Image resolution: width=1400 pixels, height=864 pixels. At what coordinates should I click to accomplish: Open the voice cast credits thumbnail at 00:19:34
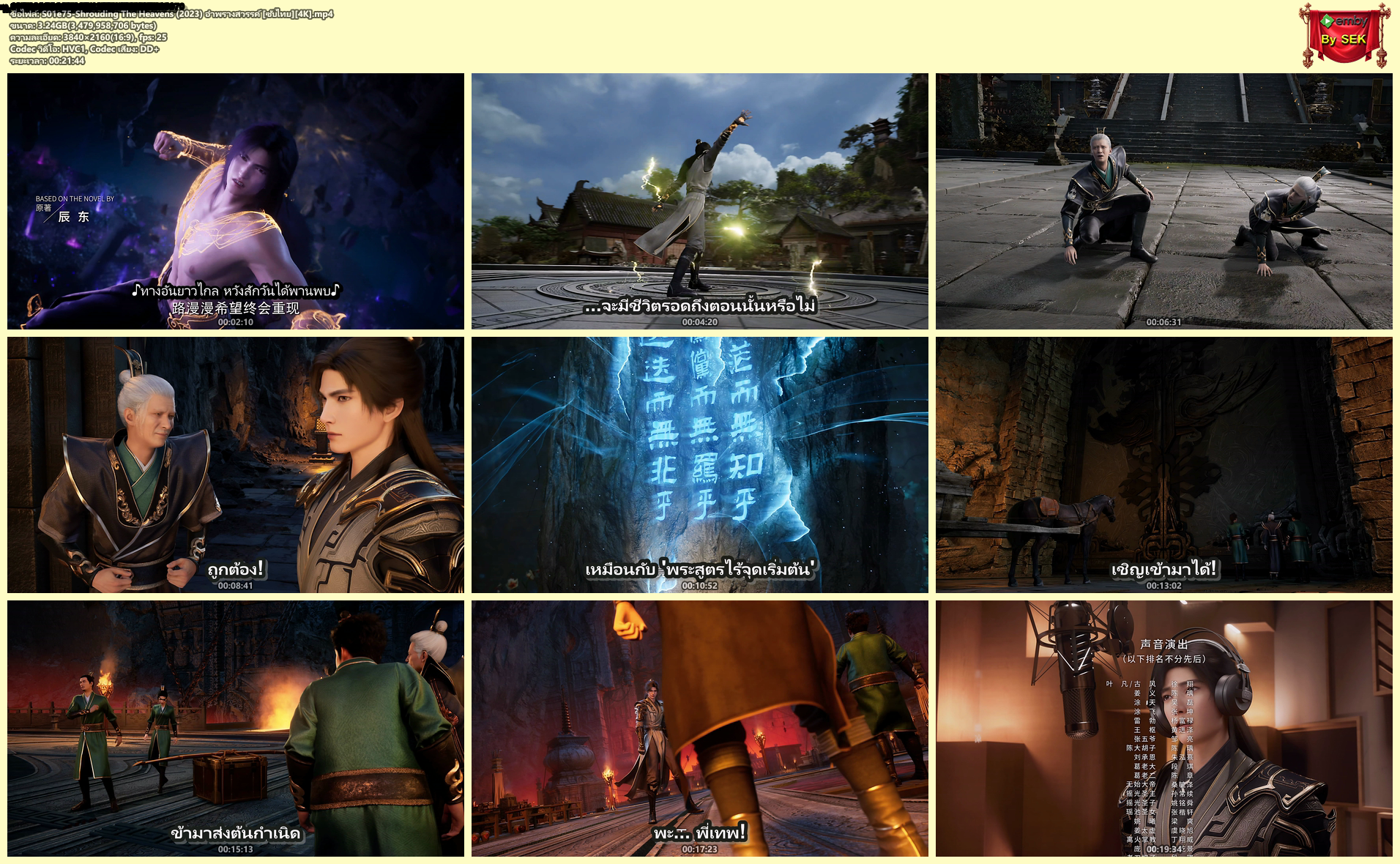pyautogui.click(x=1164, y=729)
